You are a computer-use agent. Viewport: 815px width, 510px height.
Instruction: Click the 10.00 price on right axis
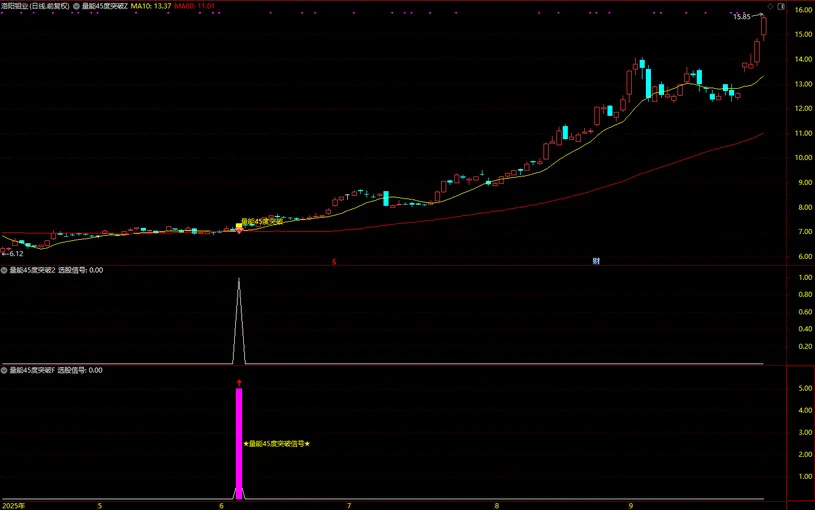(803, 158)
